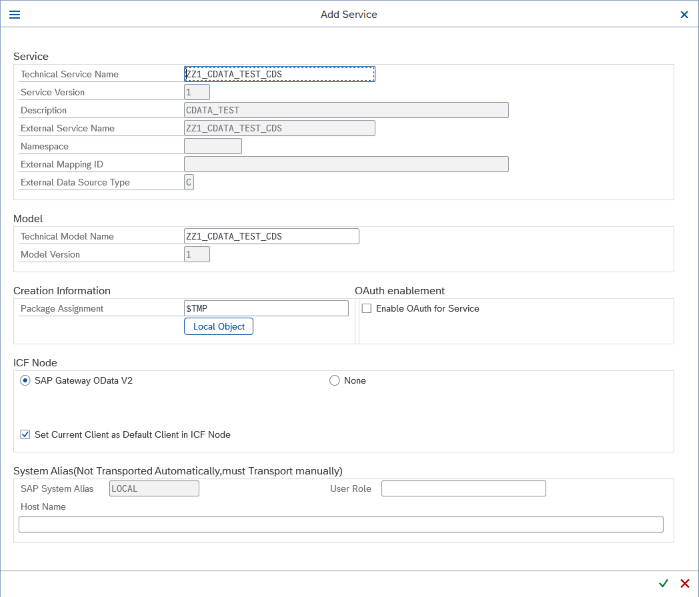Click the External Service Name field

click(x=279, y=128)
